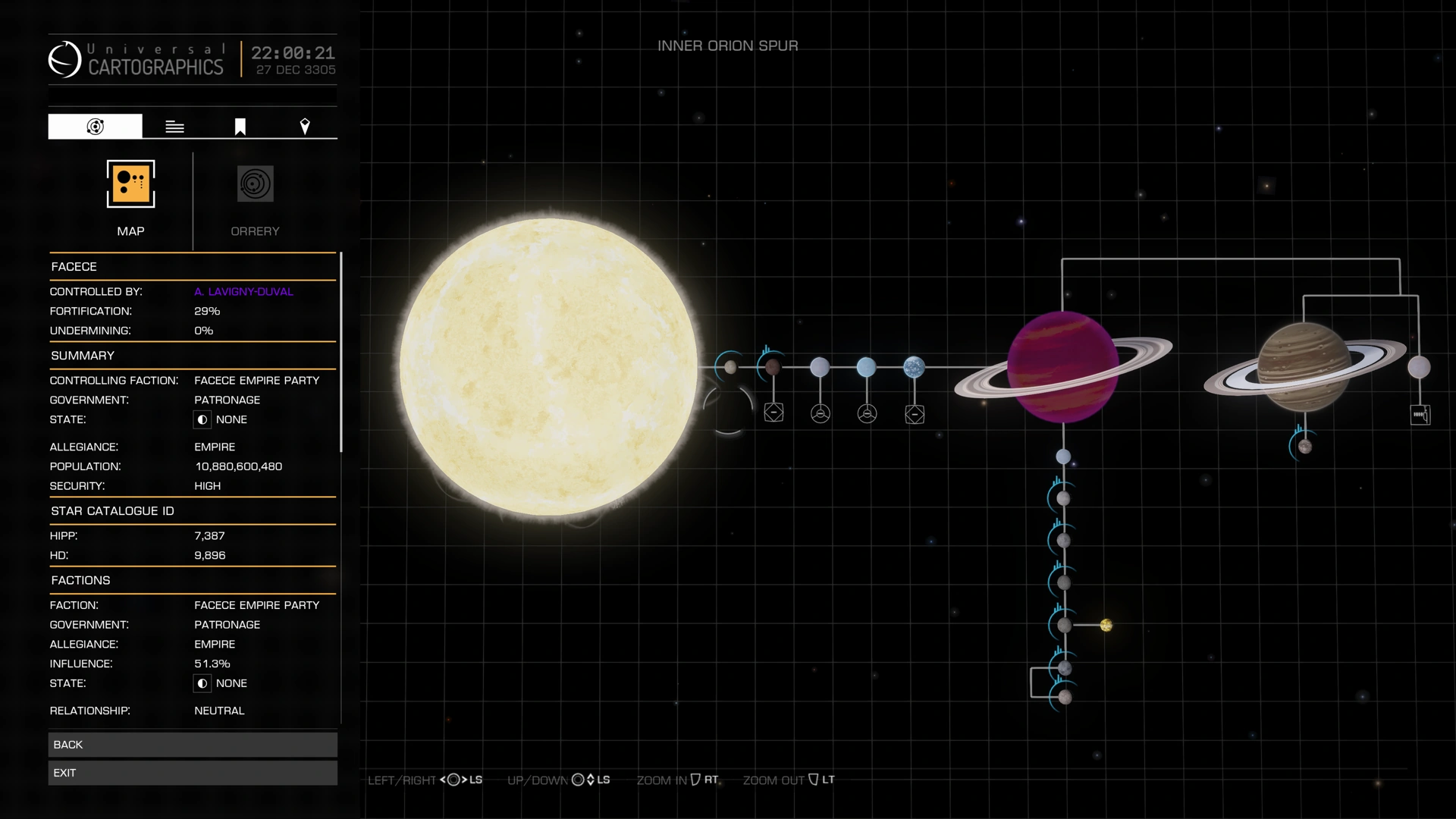
Task: Click the Exit button
Action: pyautogui.click(x=193, y=773)
